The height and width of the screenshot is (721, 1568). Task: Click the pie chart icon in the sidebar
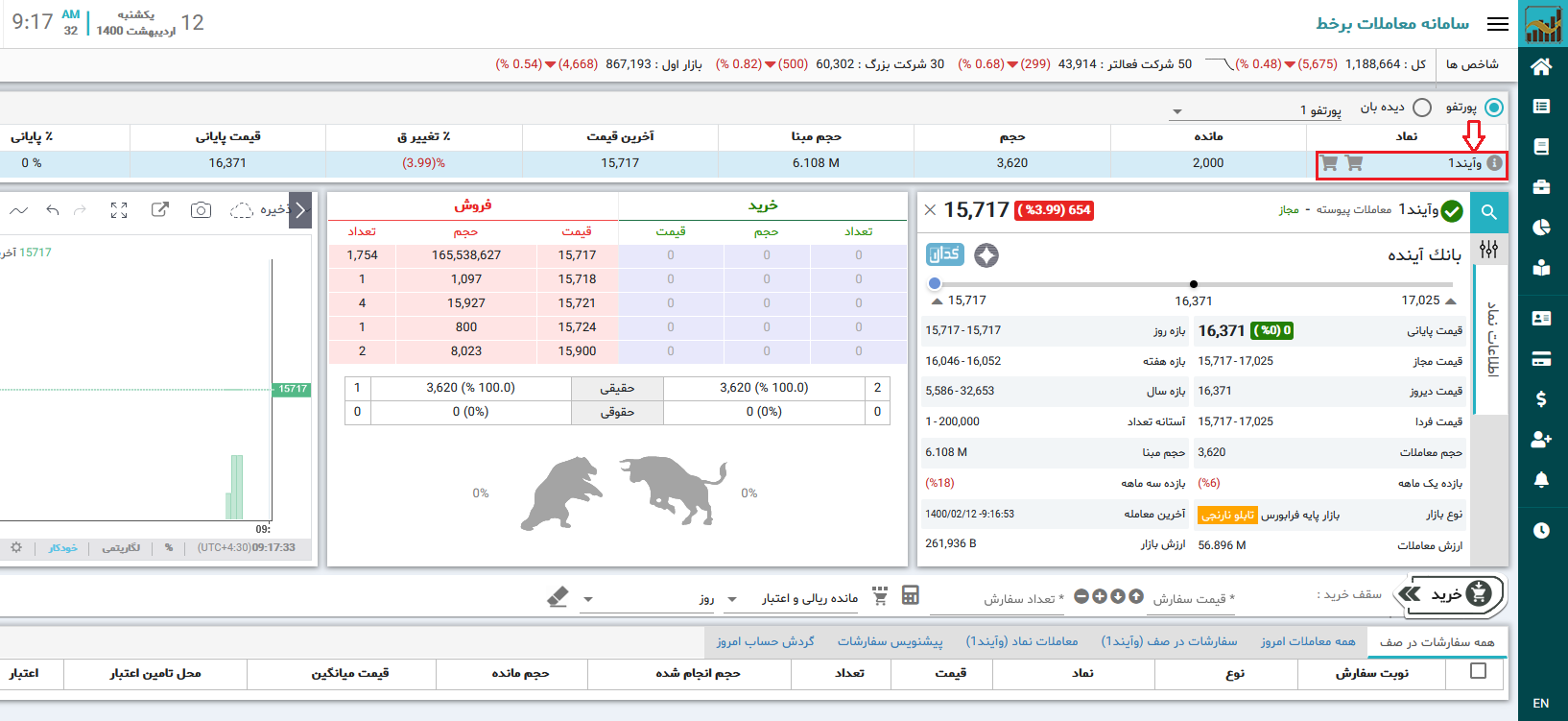coord(1541,228)
